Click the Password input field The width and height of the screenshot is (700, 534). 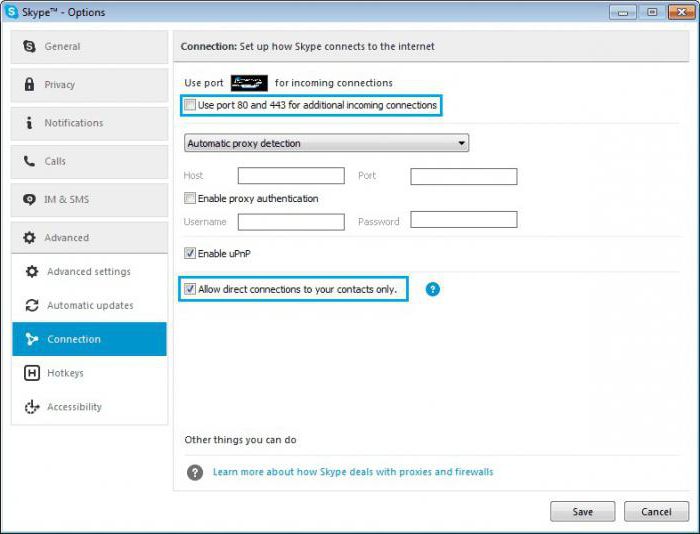point(464,219)
